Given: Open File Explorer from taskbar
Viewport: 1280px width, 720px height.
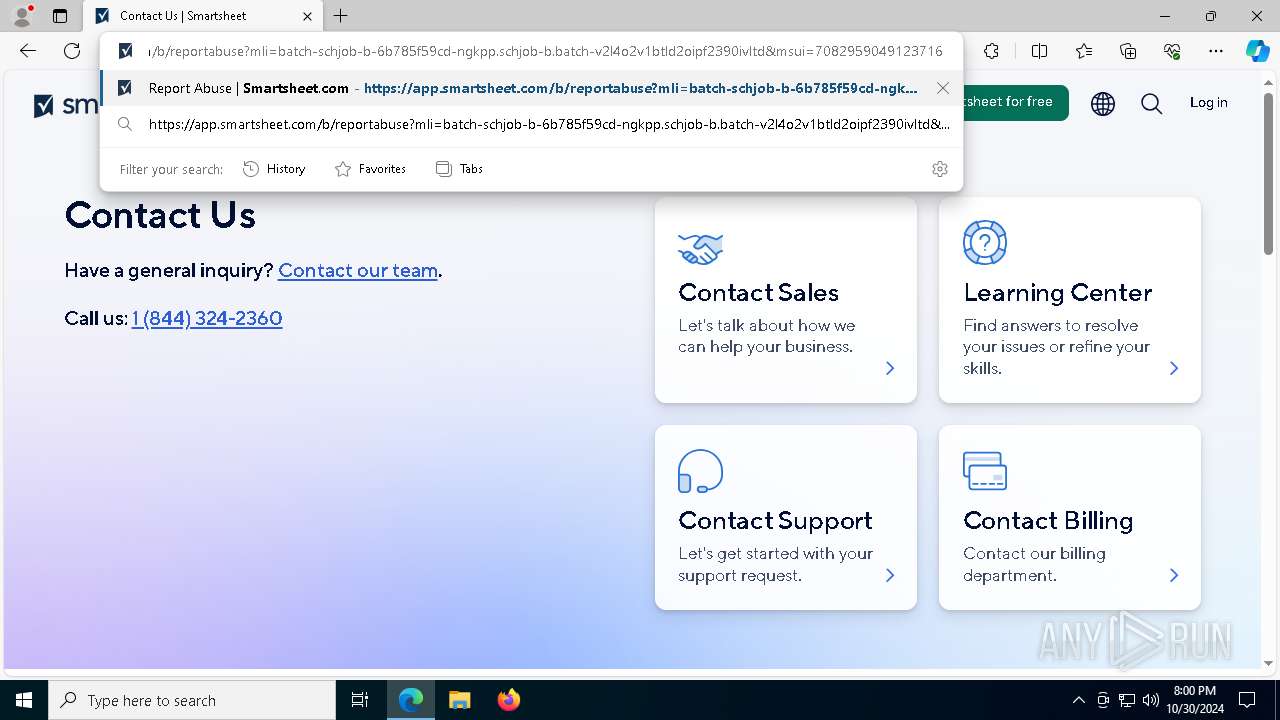Looking at the screenshot, I should pyautogui.click(x=460, y=700).
